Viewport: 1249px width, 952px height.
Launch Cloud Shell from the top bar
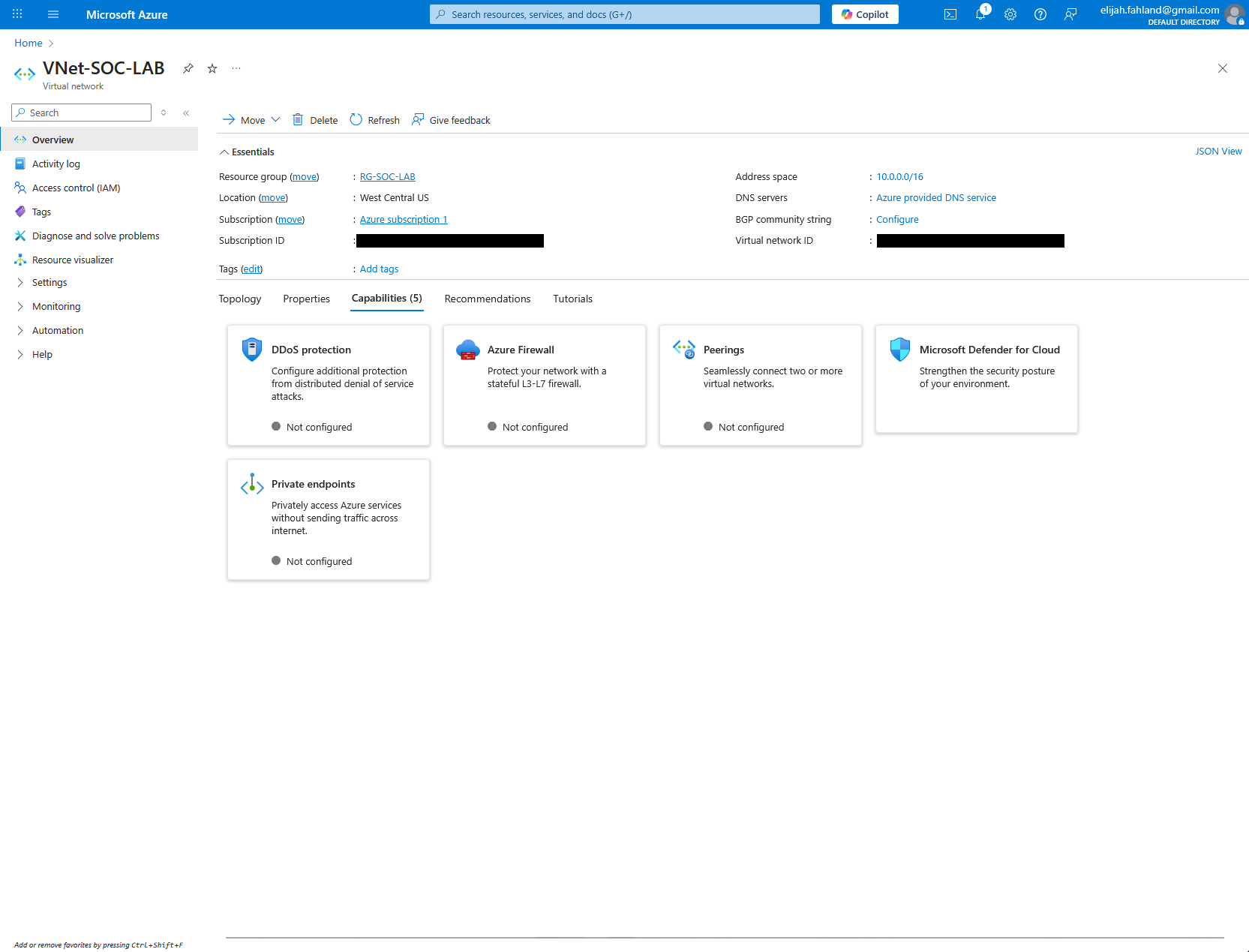950,14
